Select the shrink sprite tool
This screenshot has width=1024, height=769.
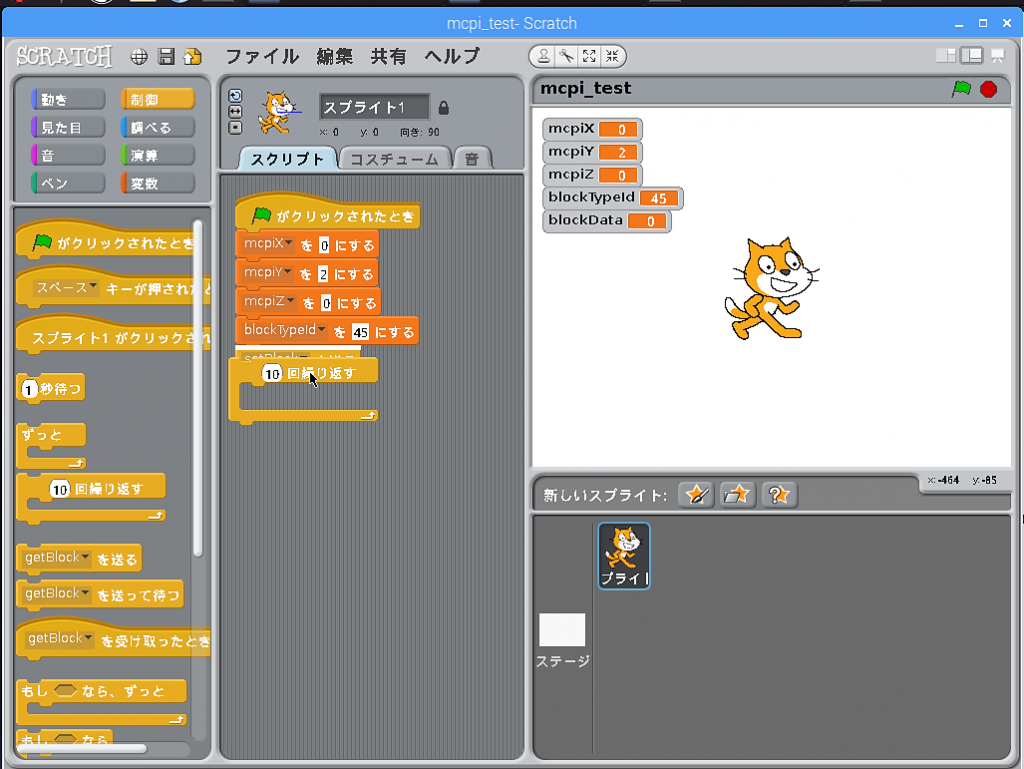click(x=612, y=56)
